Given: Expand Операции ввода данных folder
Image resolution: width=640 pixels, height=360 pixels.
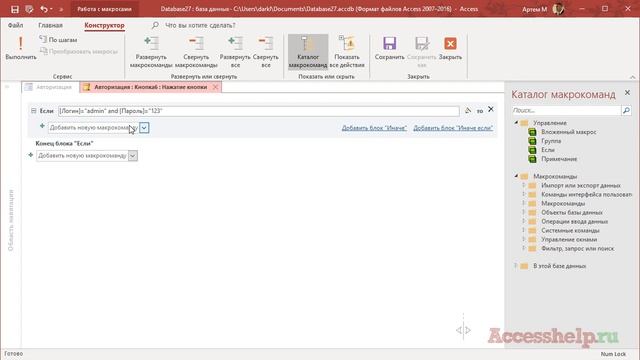Looking at the screenshot, I should pos(524,221).
